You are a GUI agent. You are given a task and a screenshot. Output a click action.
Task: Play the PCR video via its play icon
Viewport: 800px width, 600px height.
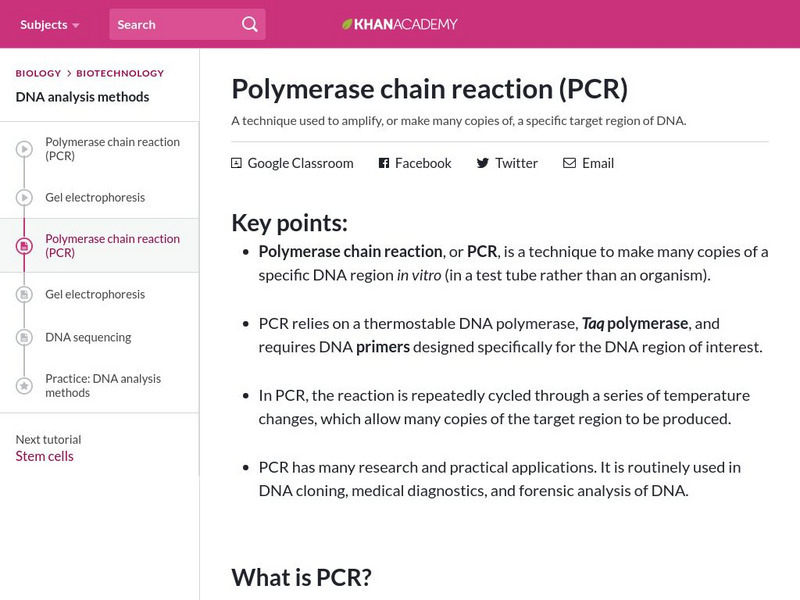pyautogui.click(x=22, y=148)
